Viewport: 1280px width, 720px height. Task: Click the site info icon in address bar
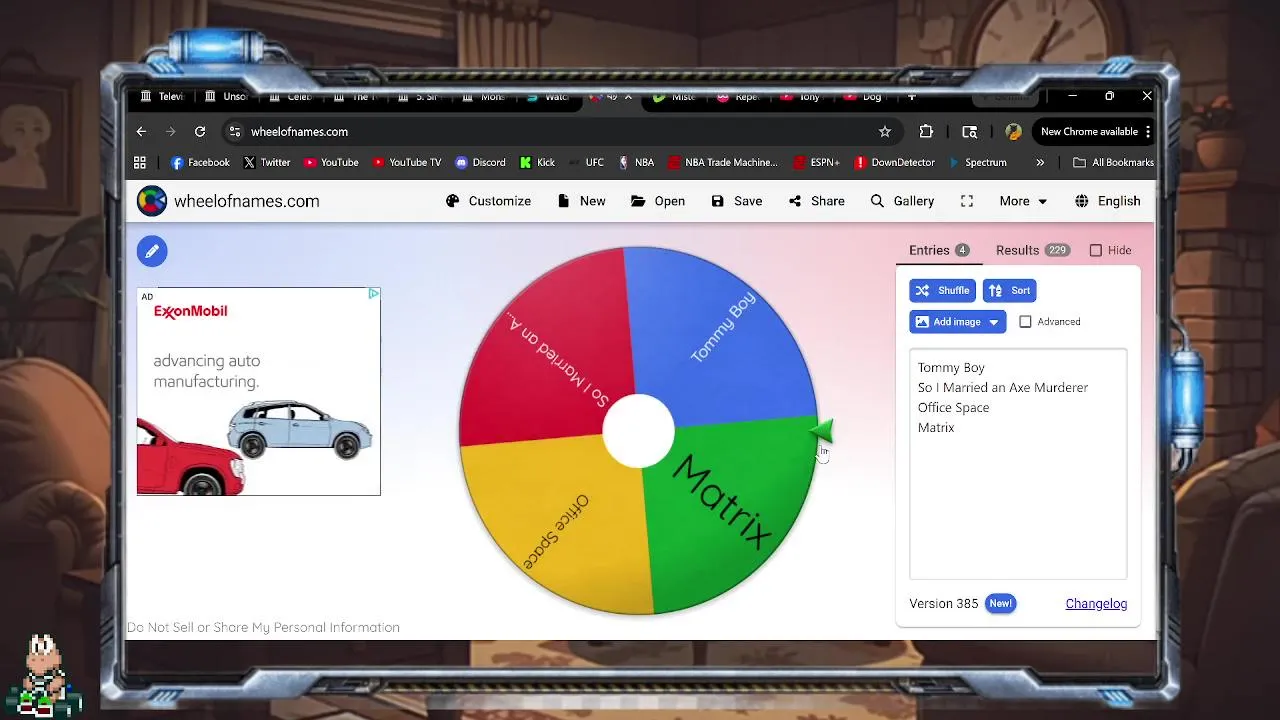pyautogui.click(x=234, y=132)
